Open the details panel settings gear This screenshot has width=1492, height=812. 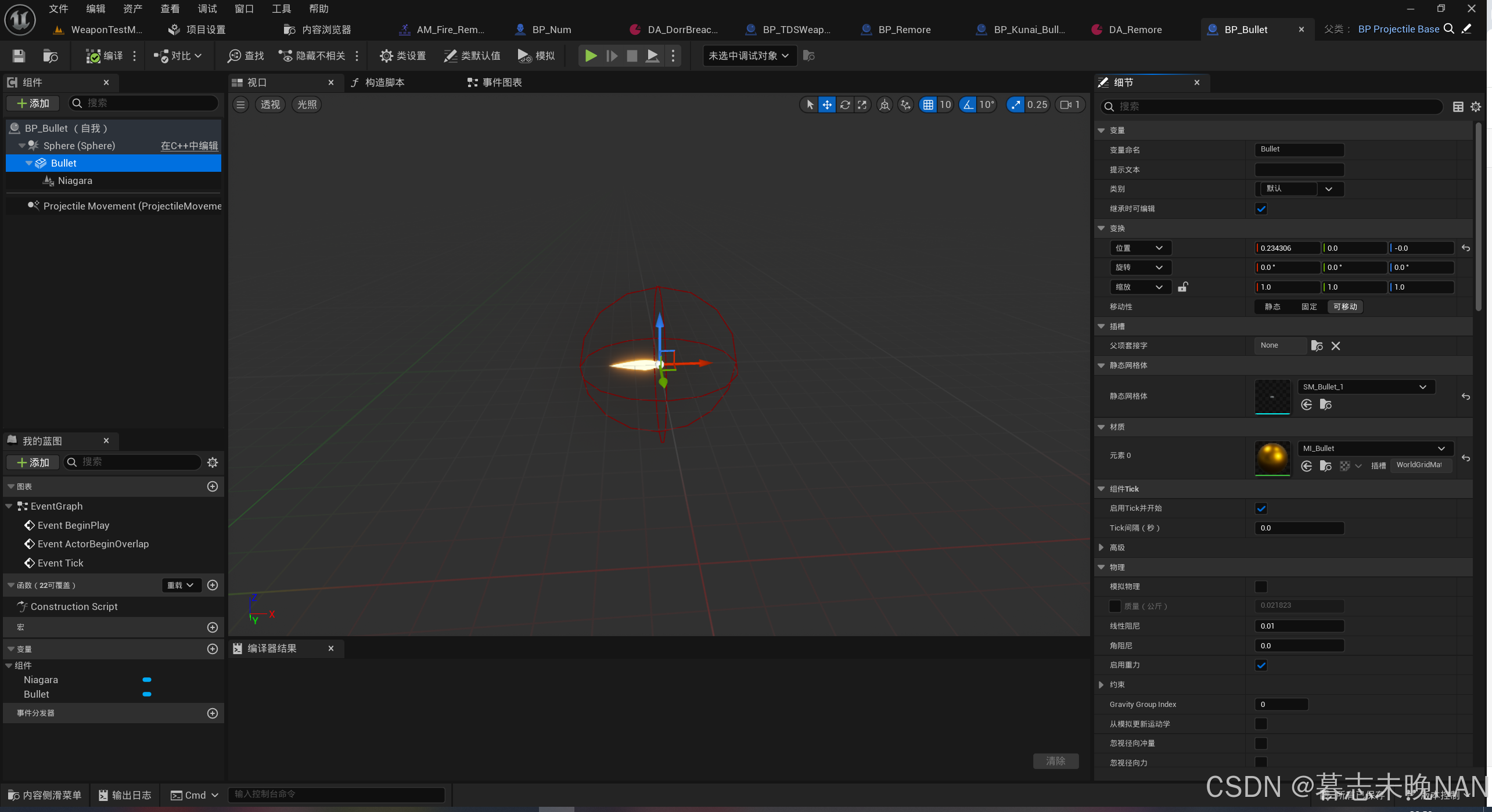tap(1475, 107)
